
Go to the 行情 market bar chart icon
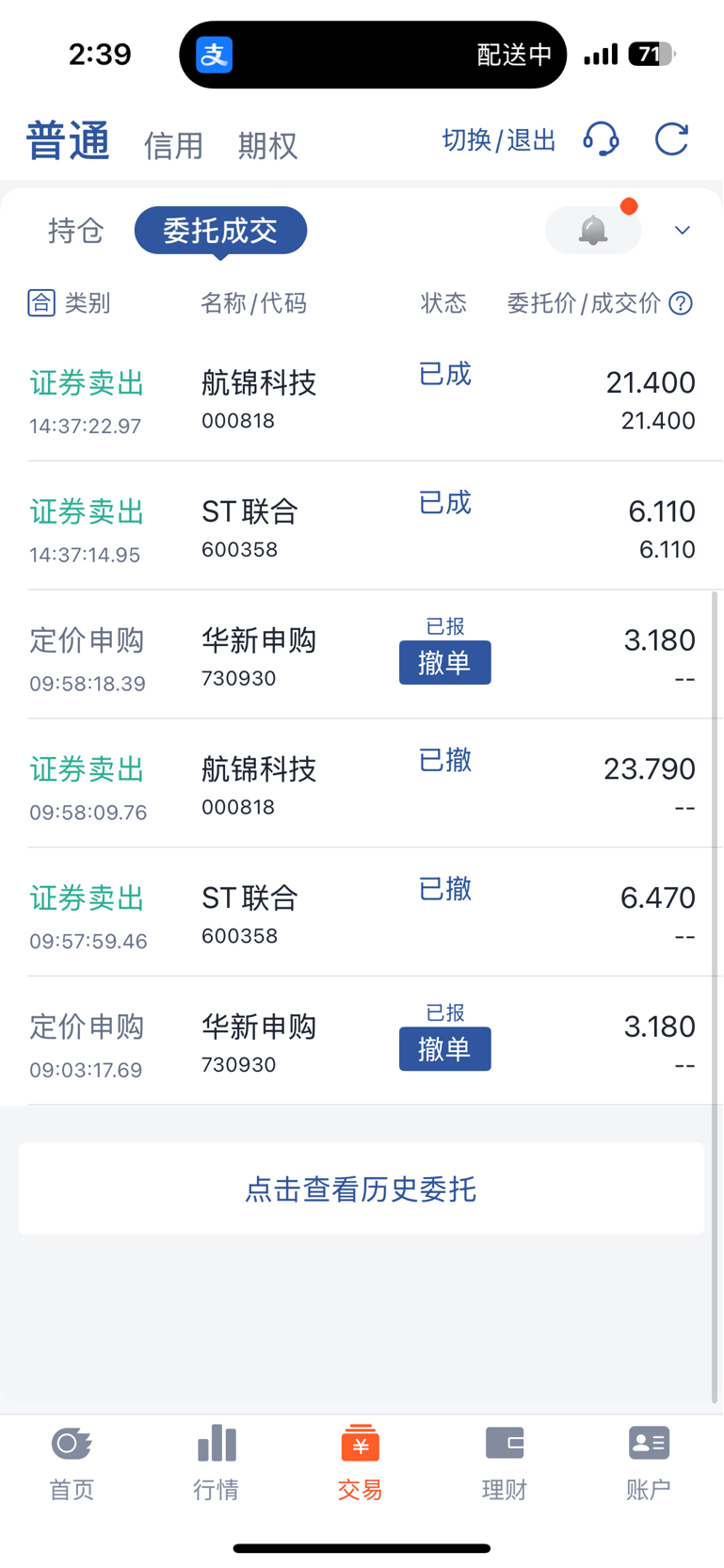(x=217, y=1443)
